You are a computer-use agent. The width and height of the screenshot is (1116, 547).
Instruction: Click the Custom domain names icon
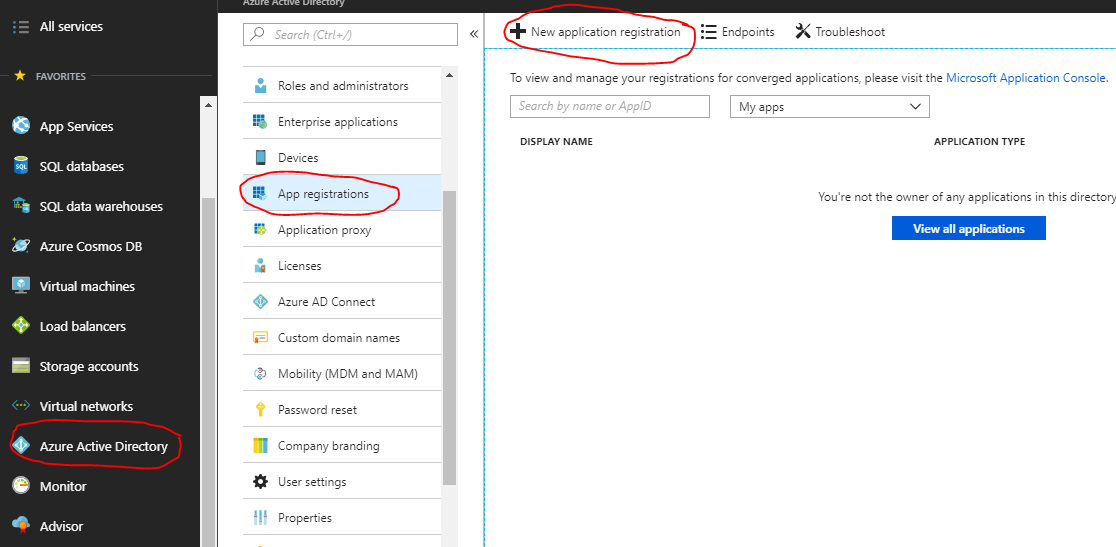coord(260,338)
